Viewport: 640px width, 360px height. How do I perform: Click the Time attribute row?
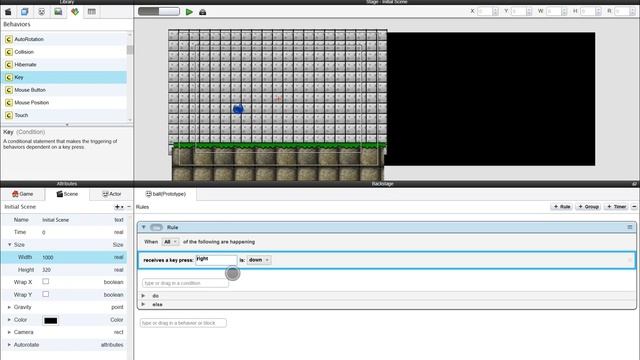(x=64, y=232)
